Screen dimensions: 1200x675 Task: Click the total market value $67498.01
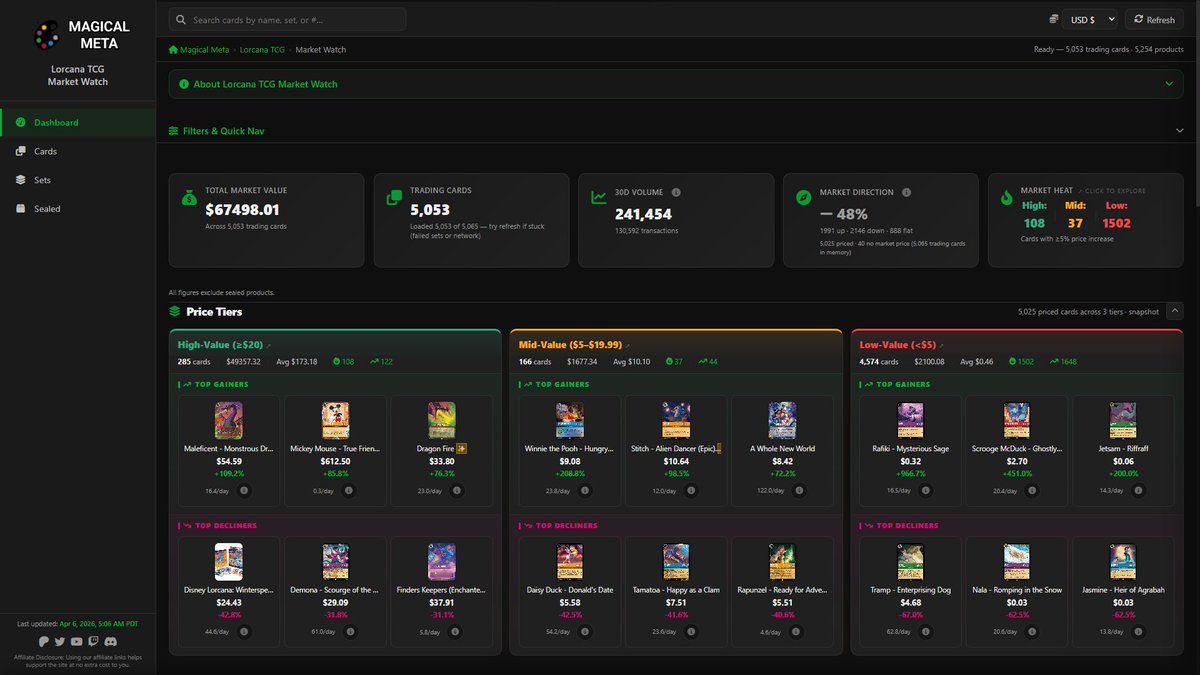click(x=242, y=210)
